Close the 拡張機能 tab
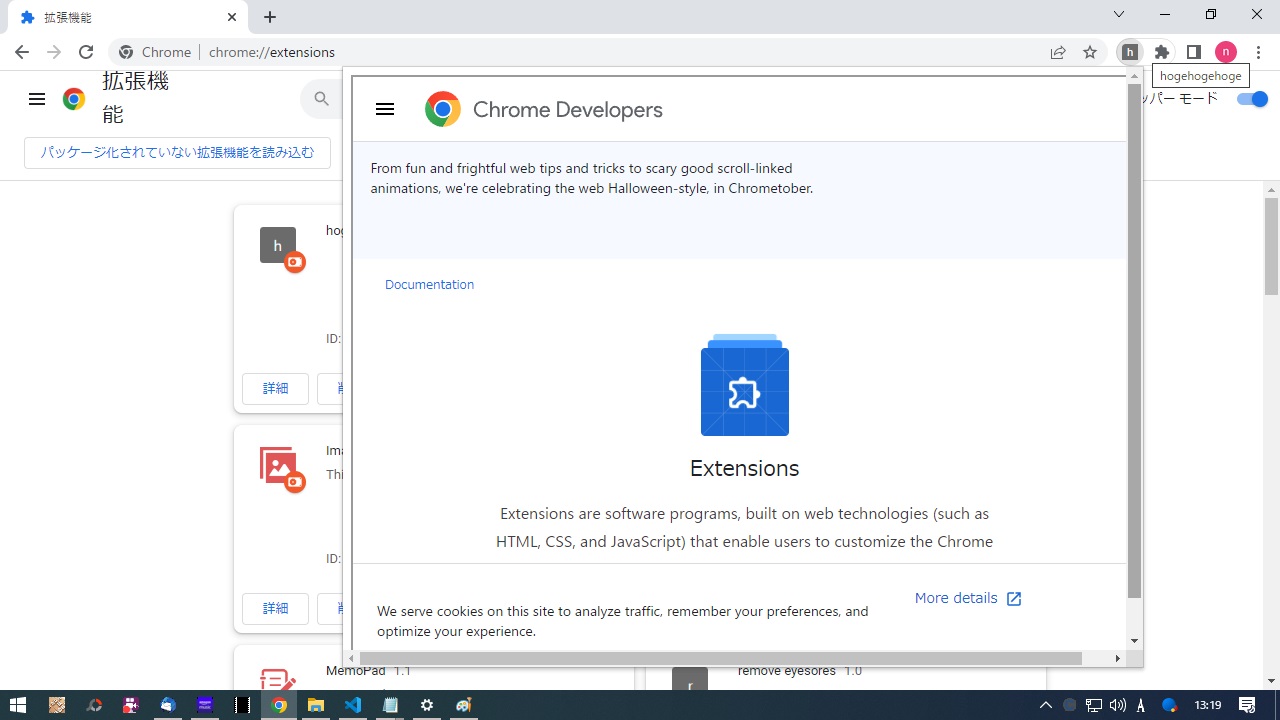 (232, 17)
